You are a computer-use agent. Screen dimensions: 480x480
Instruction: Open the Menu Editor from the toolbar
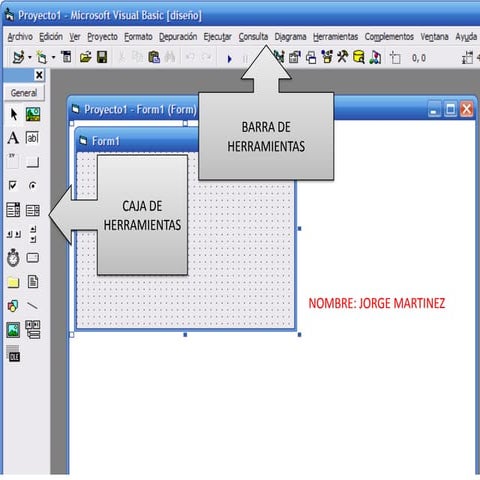pos(67,57)
